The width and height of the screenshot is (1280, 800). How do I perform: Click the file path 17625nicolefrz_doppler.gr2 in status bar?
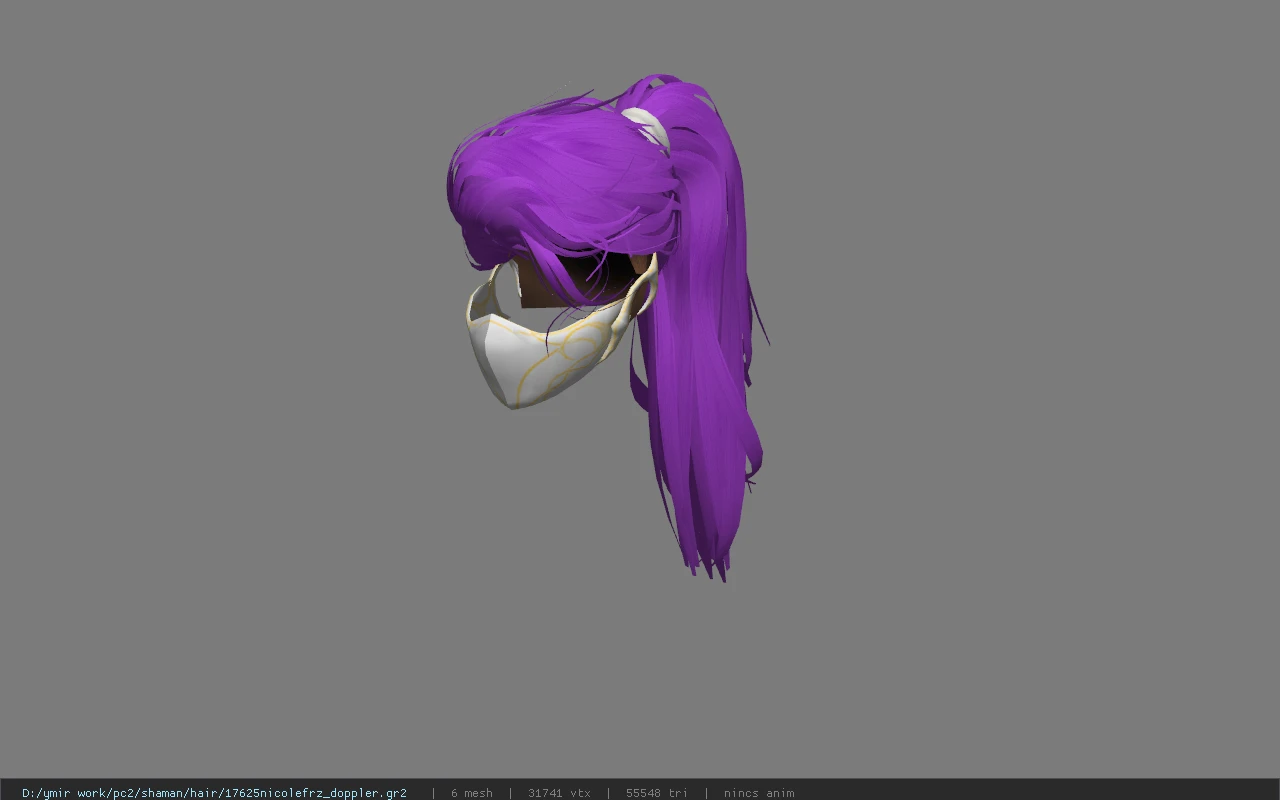[x=214, y=793]
